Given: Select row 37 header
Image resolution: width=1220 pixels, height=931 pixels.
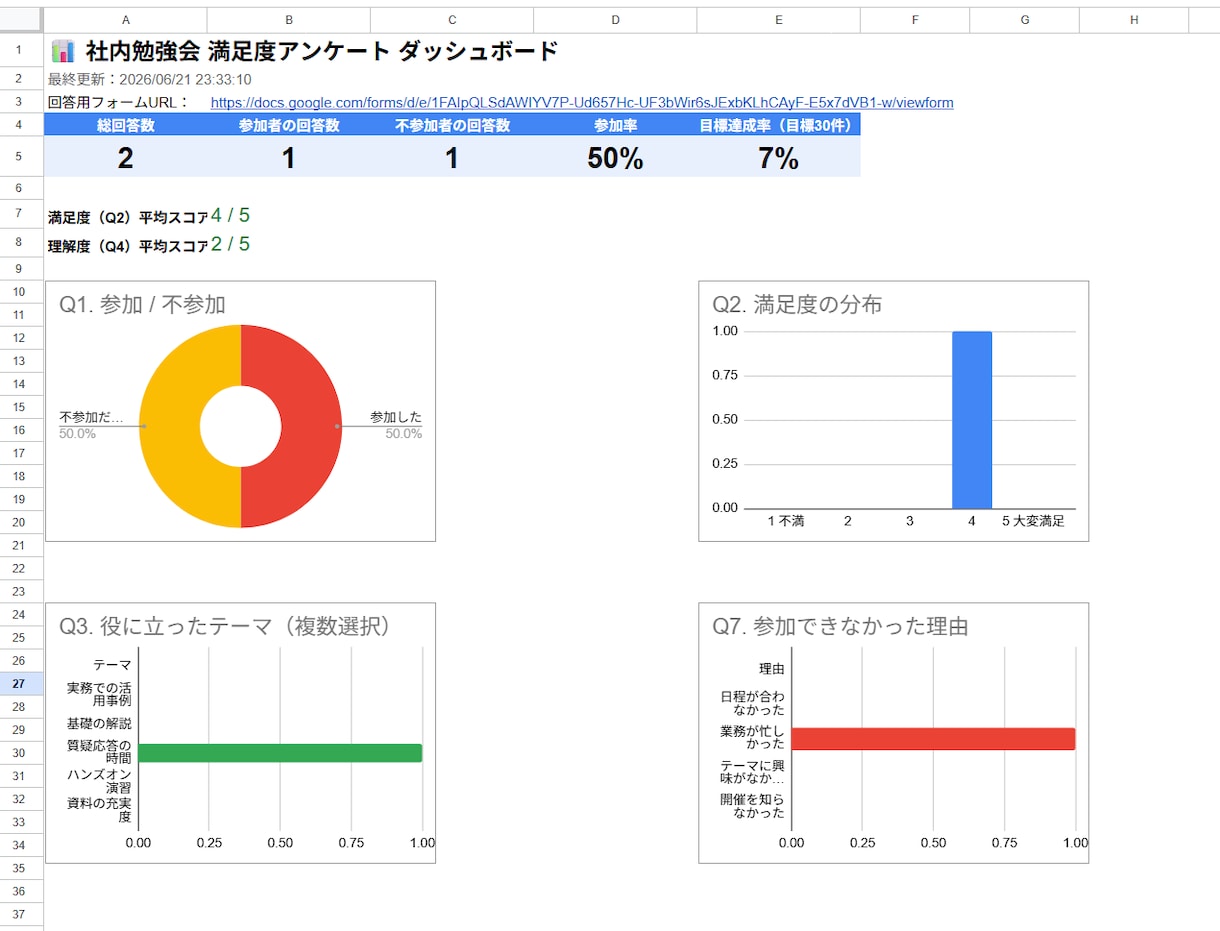Looking at the screenshot, I should [21, 914].
